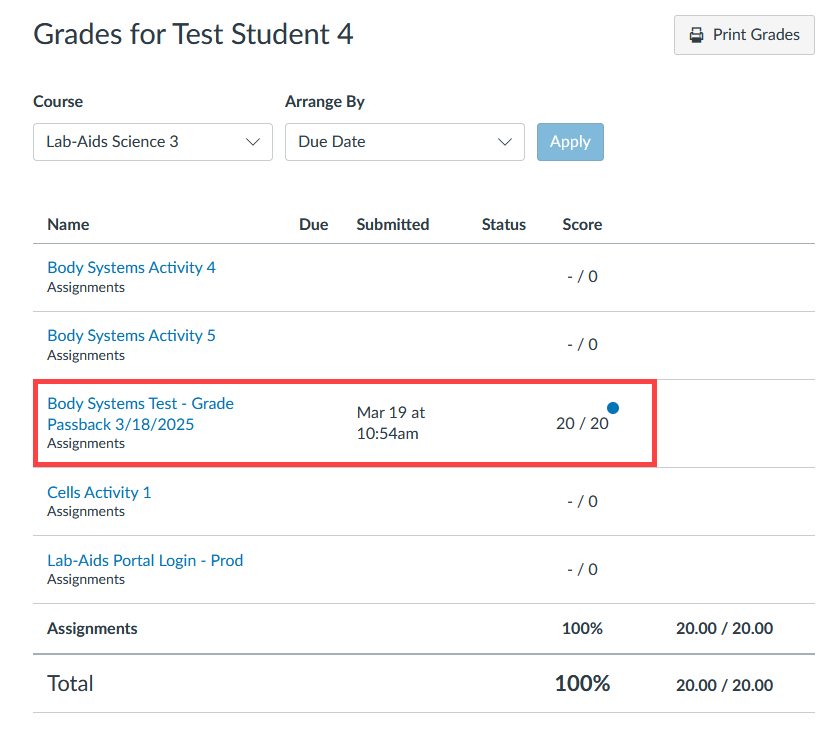Click the 20 / 20 score value

pyautogui.click(x=581, y=424)
